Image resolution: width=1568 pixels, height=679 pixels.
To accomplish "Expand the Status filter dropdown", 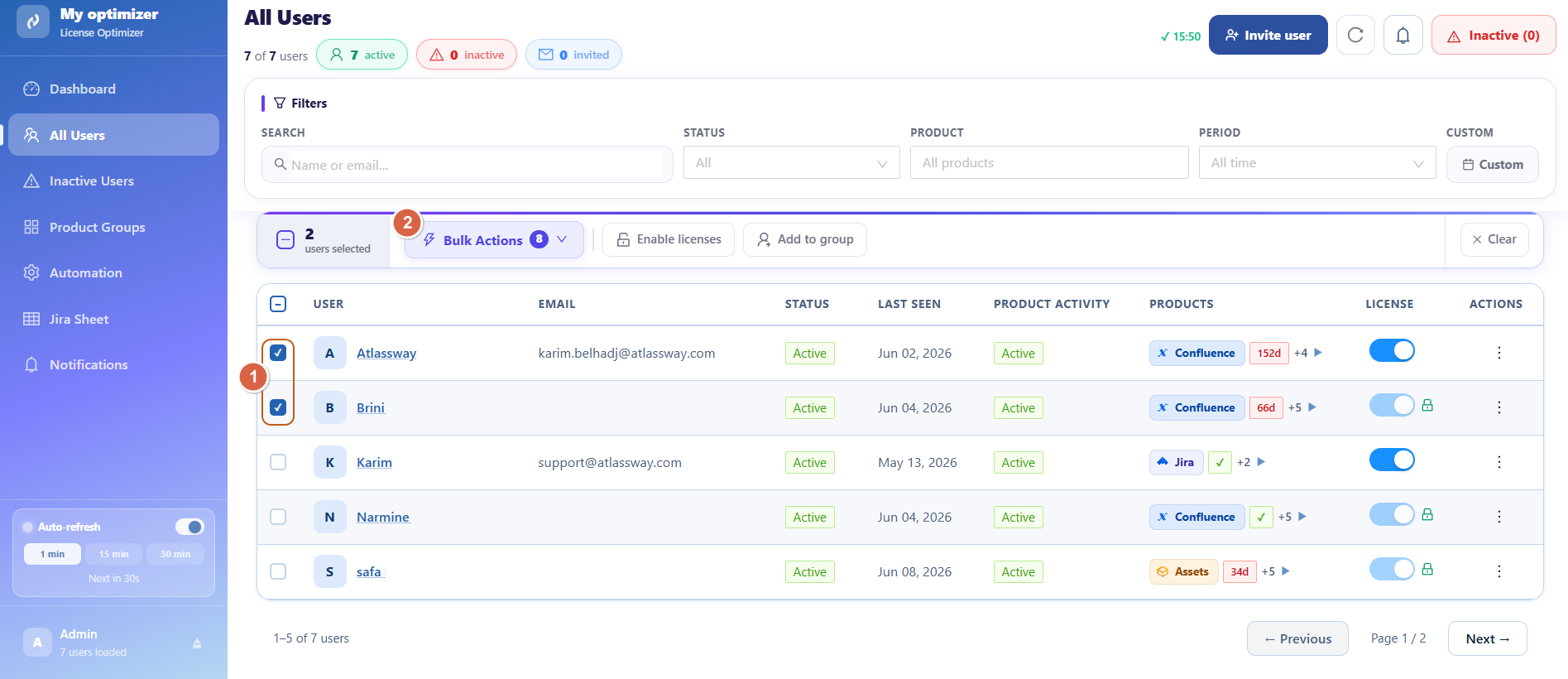I will [792, 163].
